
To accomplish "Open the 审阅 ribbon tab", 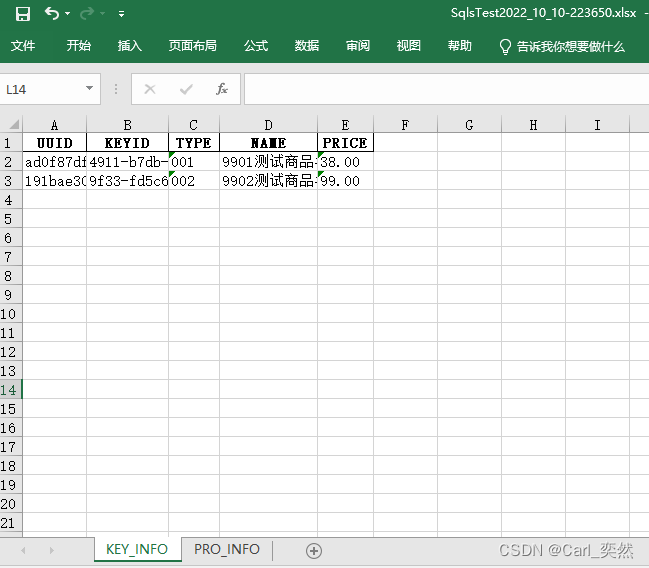I will (358, 46).
